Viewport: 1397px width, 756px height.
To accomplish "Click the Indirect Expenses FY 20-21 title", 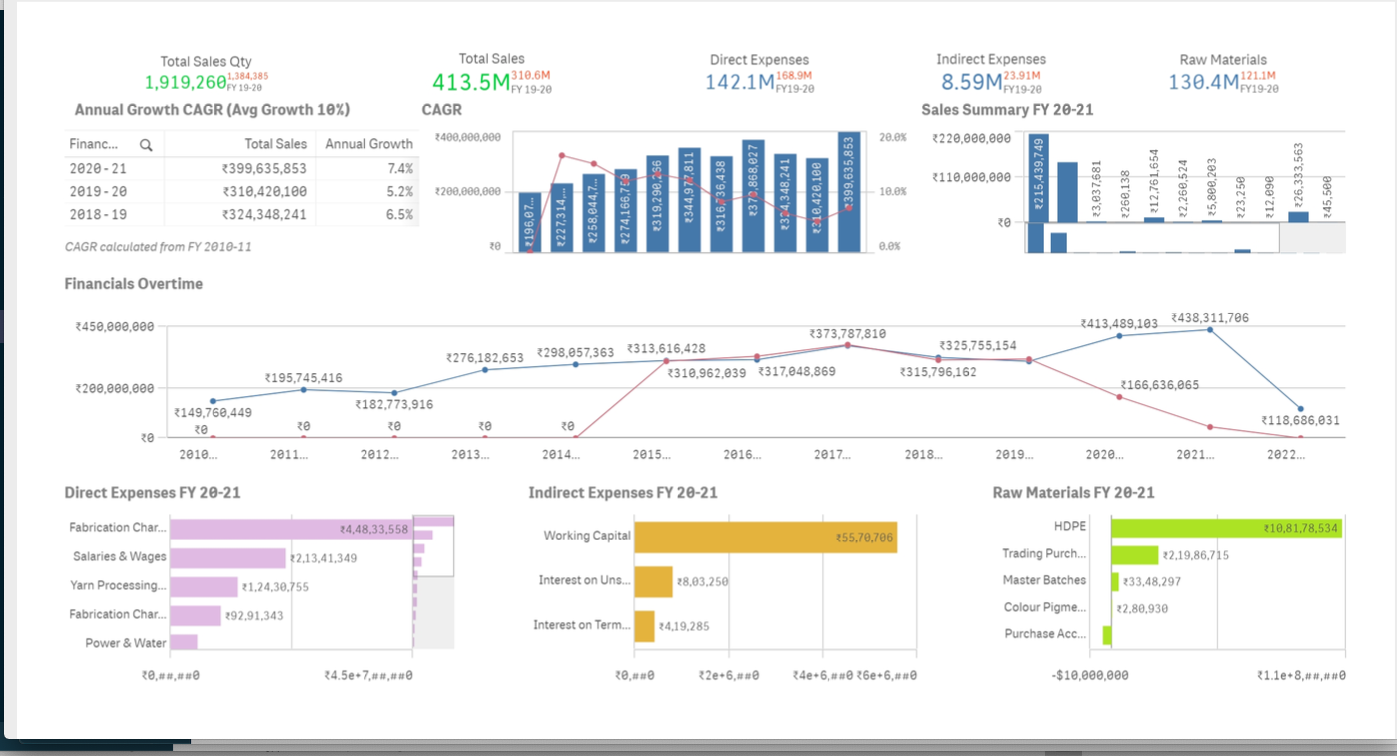I will (x=623, y=492).
